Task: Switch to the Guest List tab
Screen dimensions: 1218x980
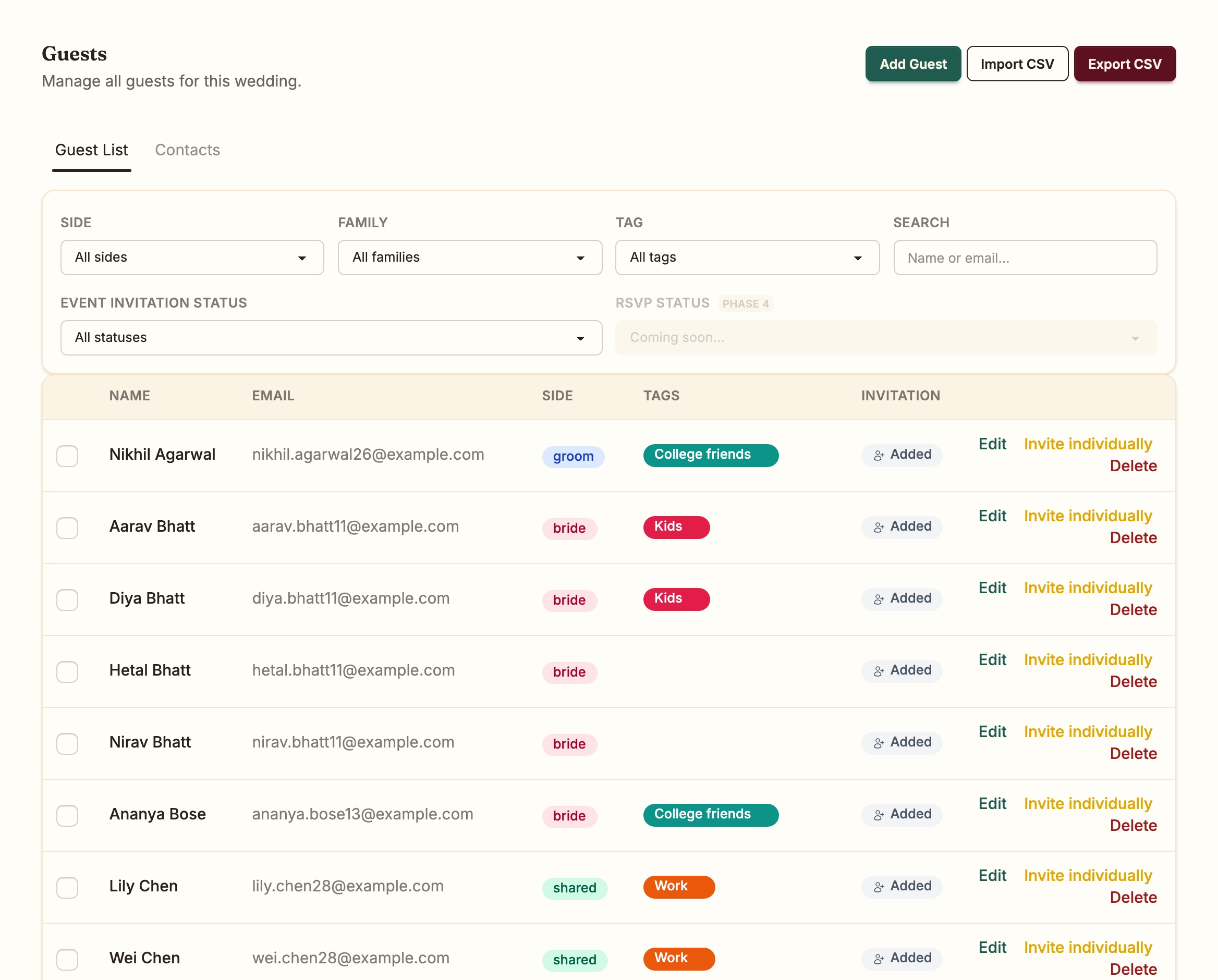Action: click(92, 150)
